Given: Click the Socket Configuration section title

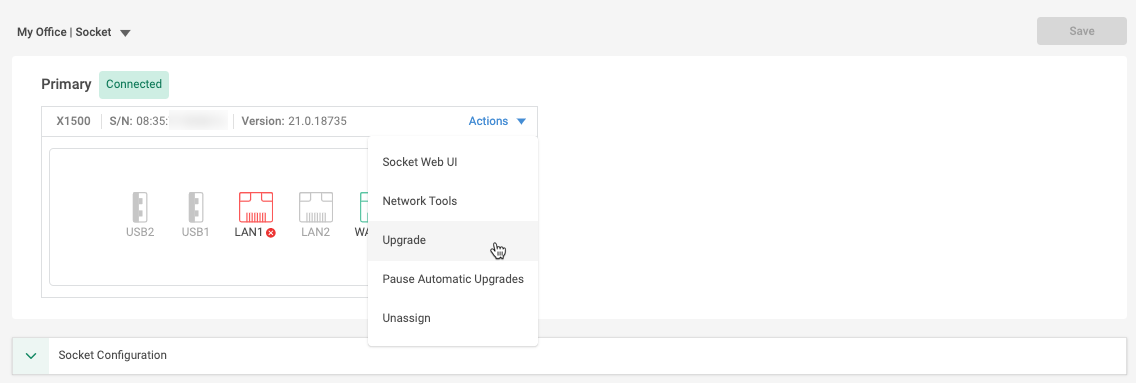Looking at the screenshot, I should coord(113,355).
